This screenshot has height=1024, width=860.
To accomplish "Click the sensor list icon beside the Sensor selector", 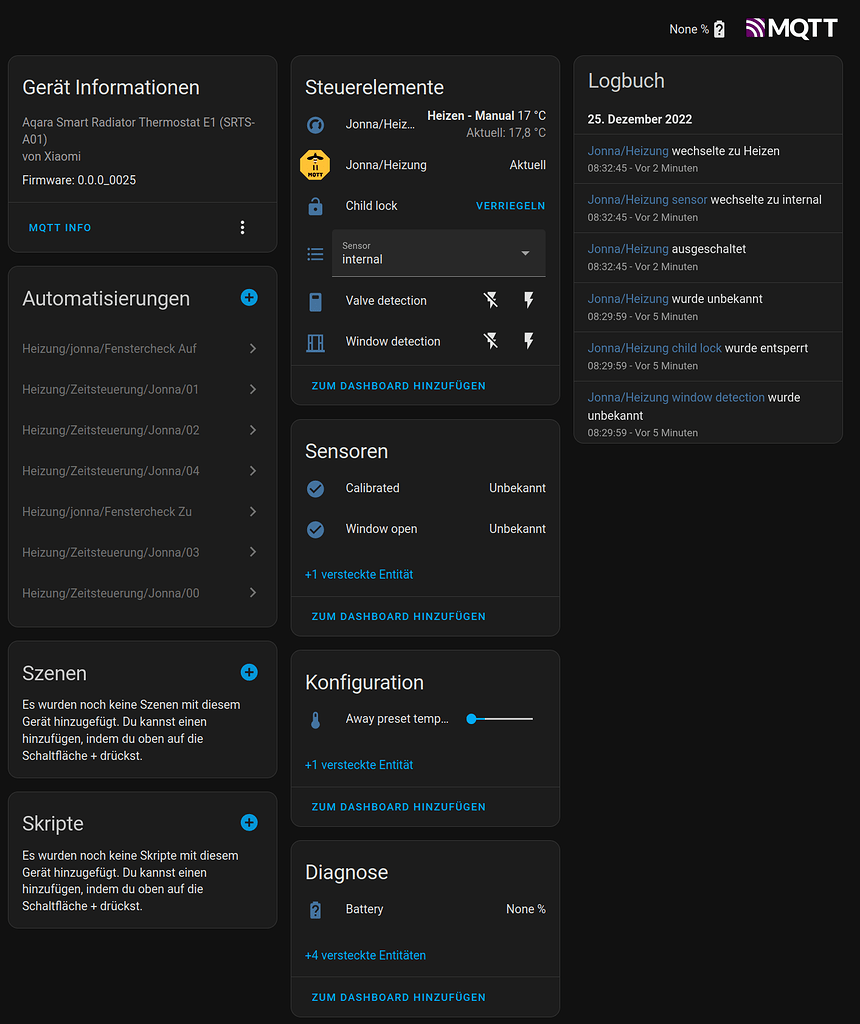I will [313, 251].
